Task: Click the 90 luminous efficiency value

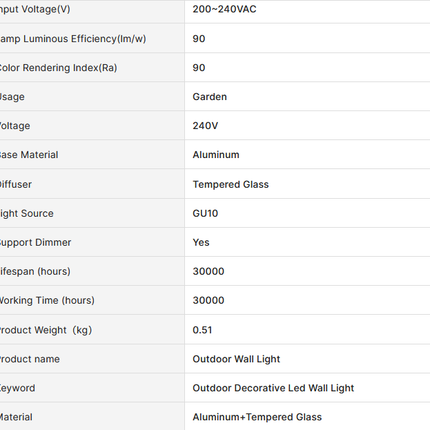Action: [x=199, y=39]
